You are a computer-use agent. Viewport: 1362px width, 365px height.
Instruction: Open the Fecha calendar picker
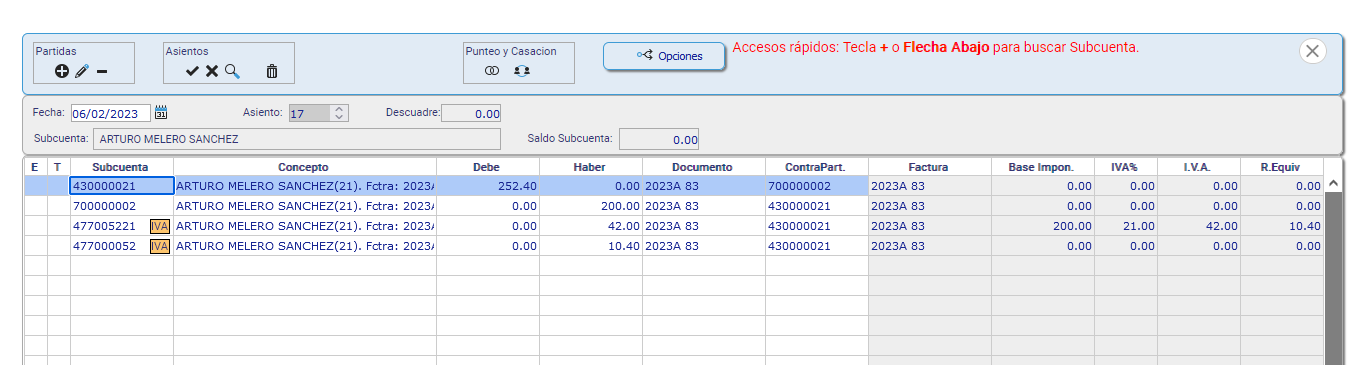pos(161,112)
